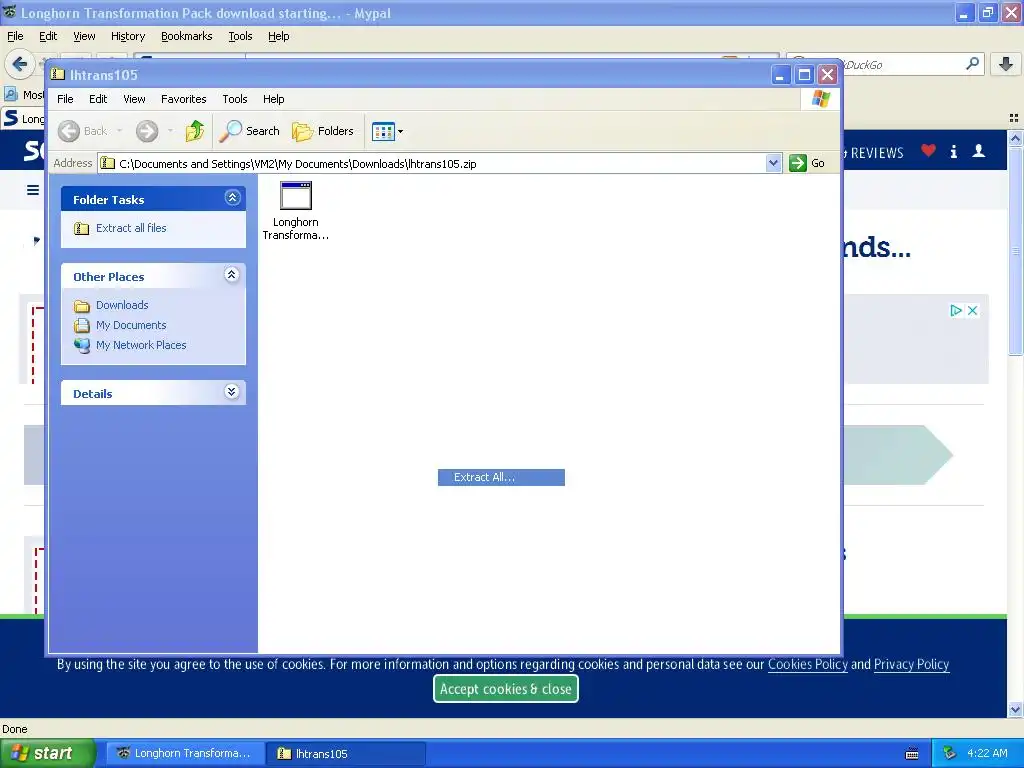Click the Up folder toolbar icon

point(194,131)
